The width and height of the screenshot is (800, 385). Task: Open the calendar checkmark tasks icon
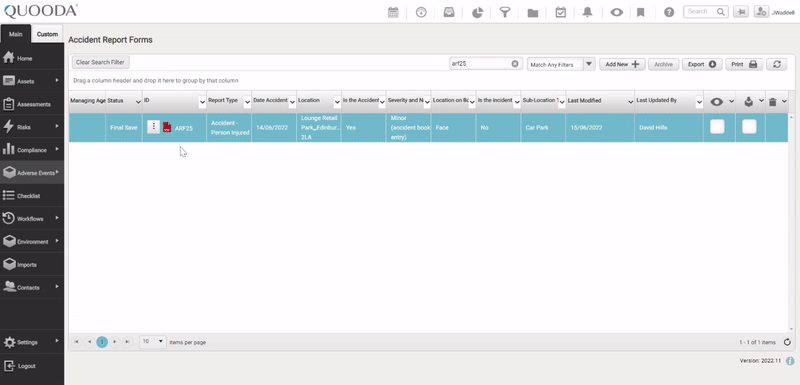pyautogui.click(x=560, y=12)
